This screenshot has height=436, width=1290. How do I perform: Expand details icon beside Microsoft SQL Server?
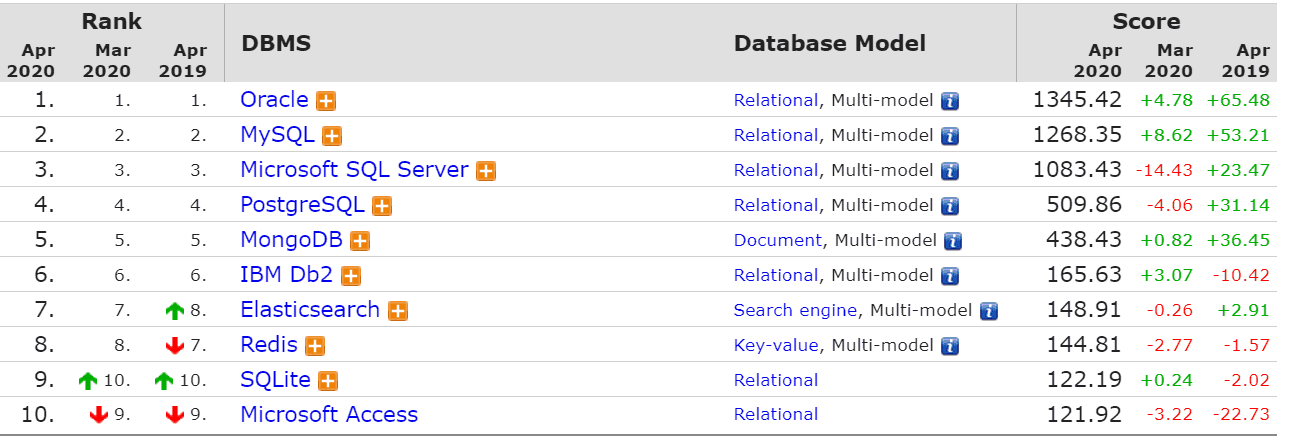(x=486, y=171)
